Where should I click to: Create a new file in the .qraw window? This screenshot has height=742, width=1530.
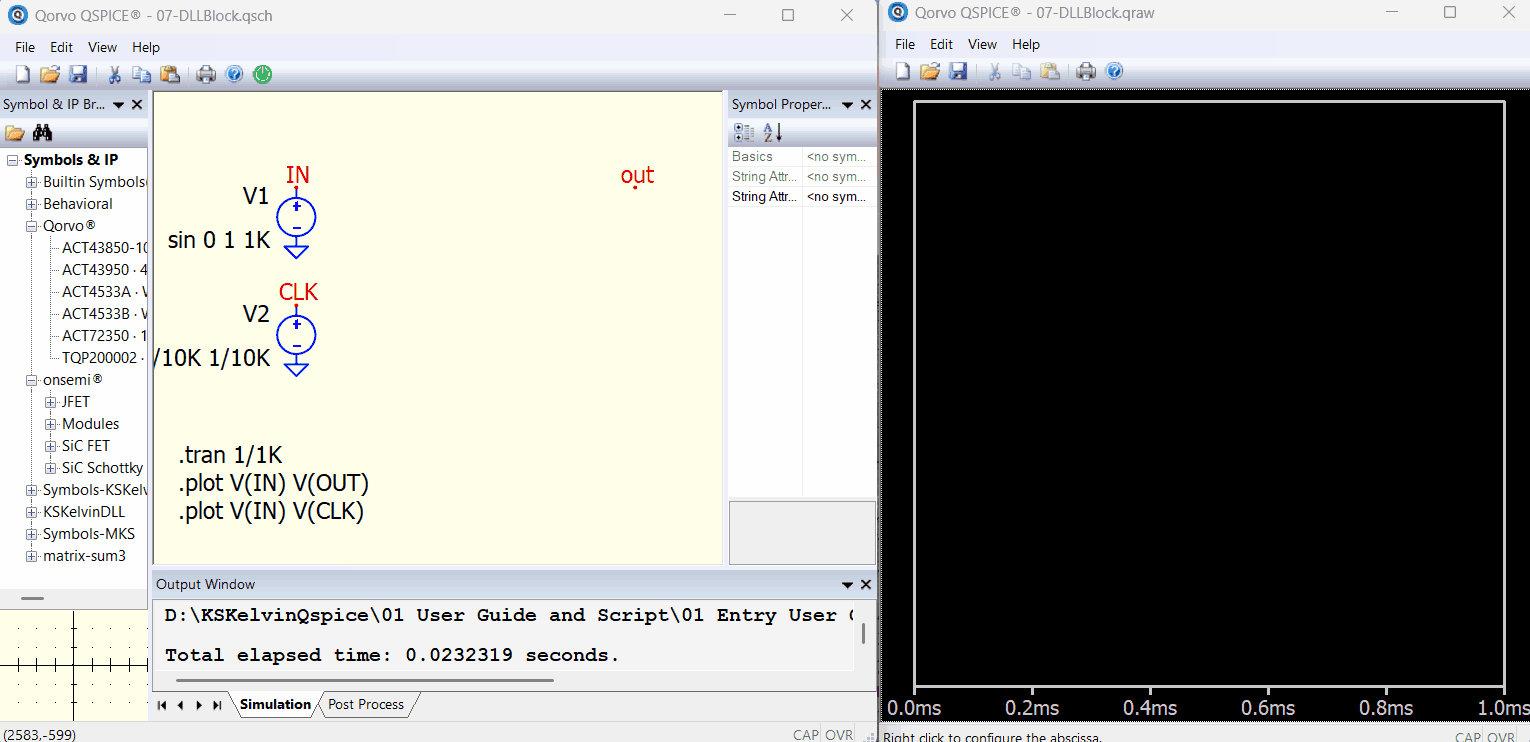coord(902,71)
